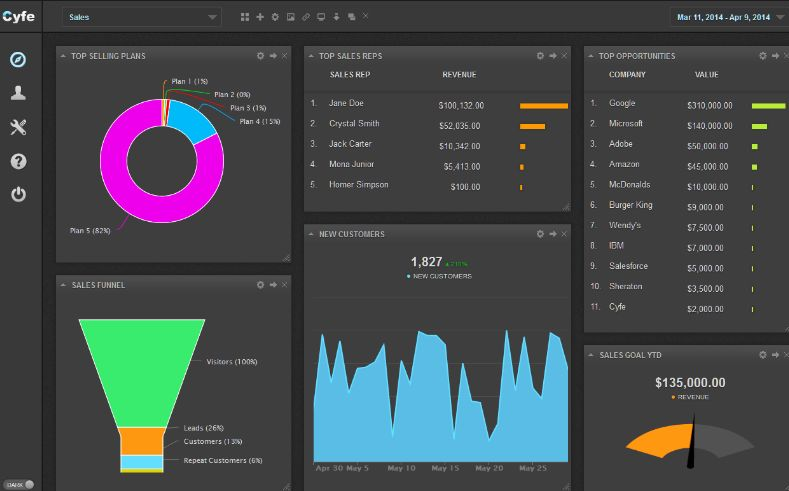Click the duplicate dashboard icon in toolbar

tap(351, 17)
